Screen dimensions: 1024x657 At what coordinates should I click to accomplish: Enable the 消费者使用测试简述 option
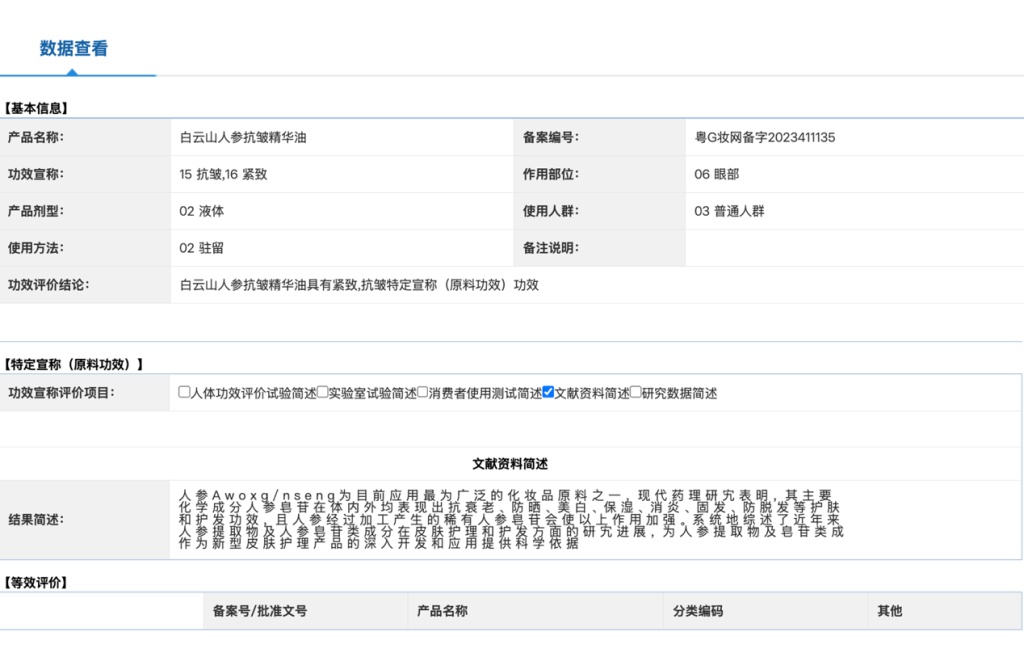[423, 393]
